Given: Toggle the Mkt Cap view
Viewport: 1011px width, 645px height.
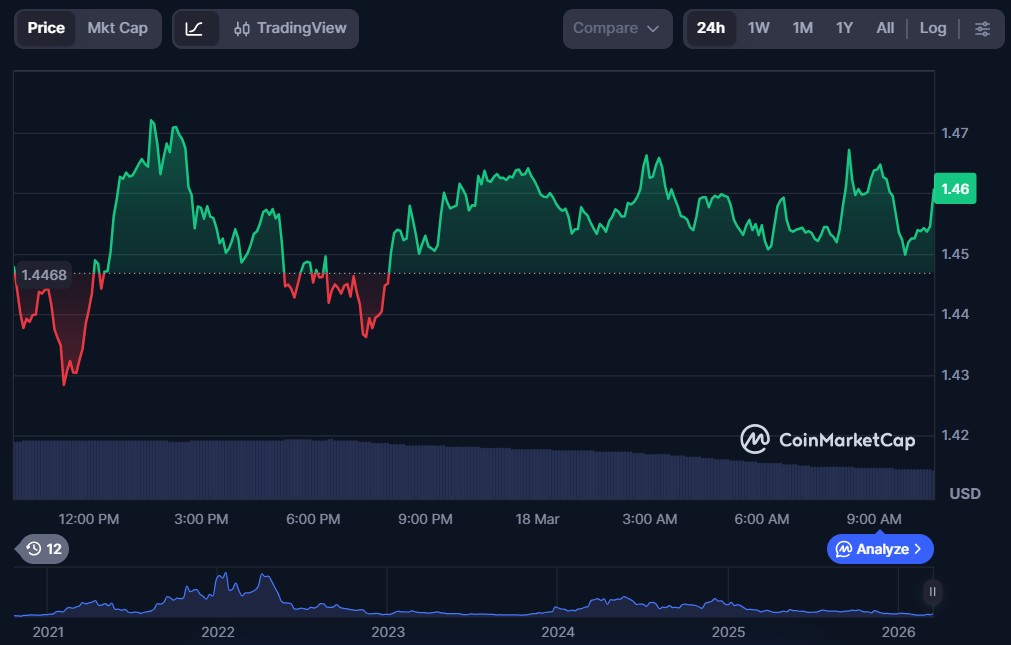Looking at the screenshot, I should pyautogui.click(x=117, y=28).
